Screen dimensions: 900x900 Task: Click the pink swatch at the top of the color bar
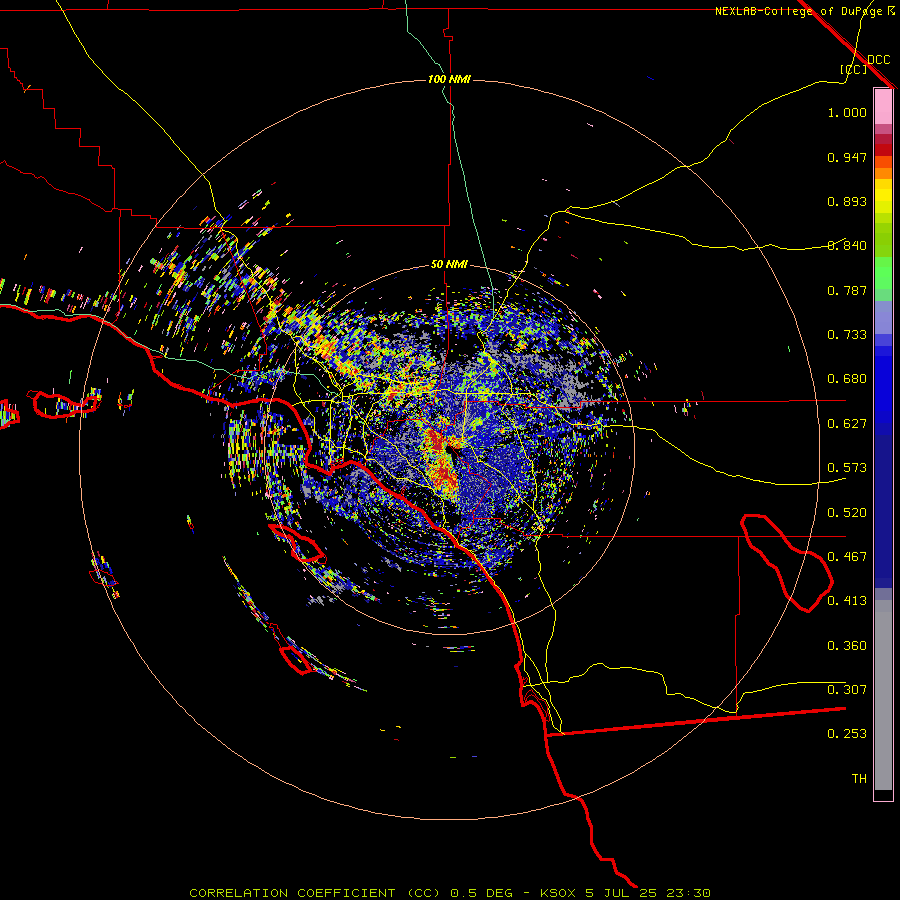[883, 106]
